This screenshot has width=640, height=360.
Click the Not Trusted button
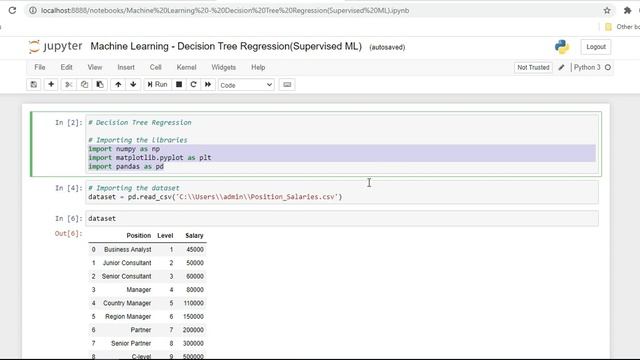coord(533,67)
